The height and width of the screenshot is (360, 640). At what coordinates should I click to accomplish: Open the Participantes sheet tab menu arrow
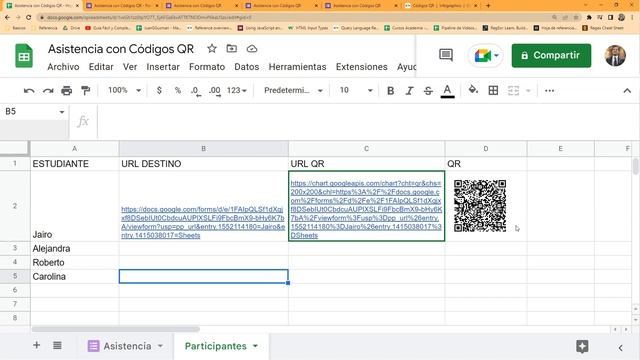point(256,346)
